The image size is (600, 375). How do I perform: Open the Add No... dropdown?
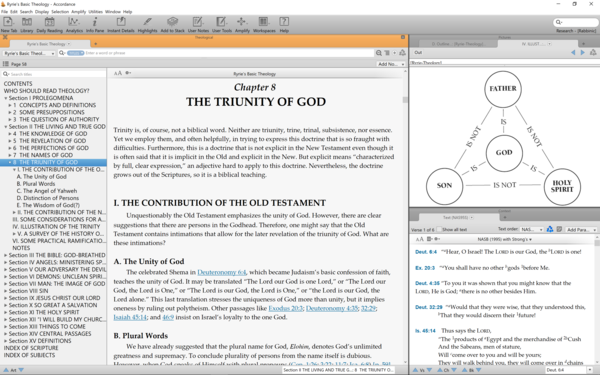click(391, 64)
